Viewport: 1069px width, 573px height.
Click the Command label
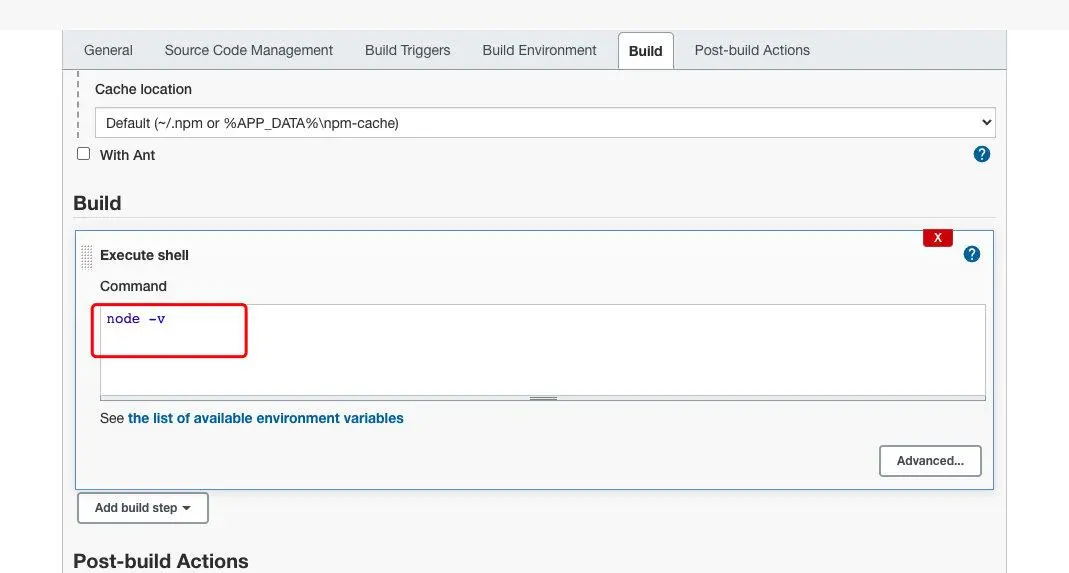point(133,286)
